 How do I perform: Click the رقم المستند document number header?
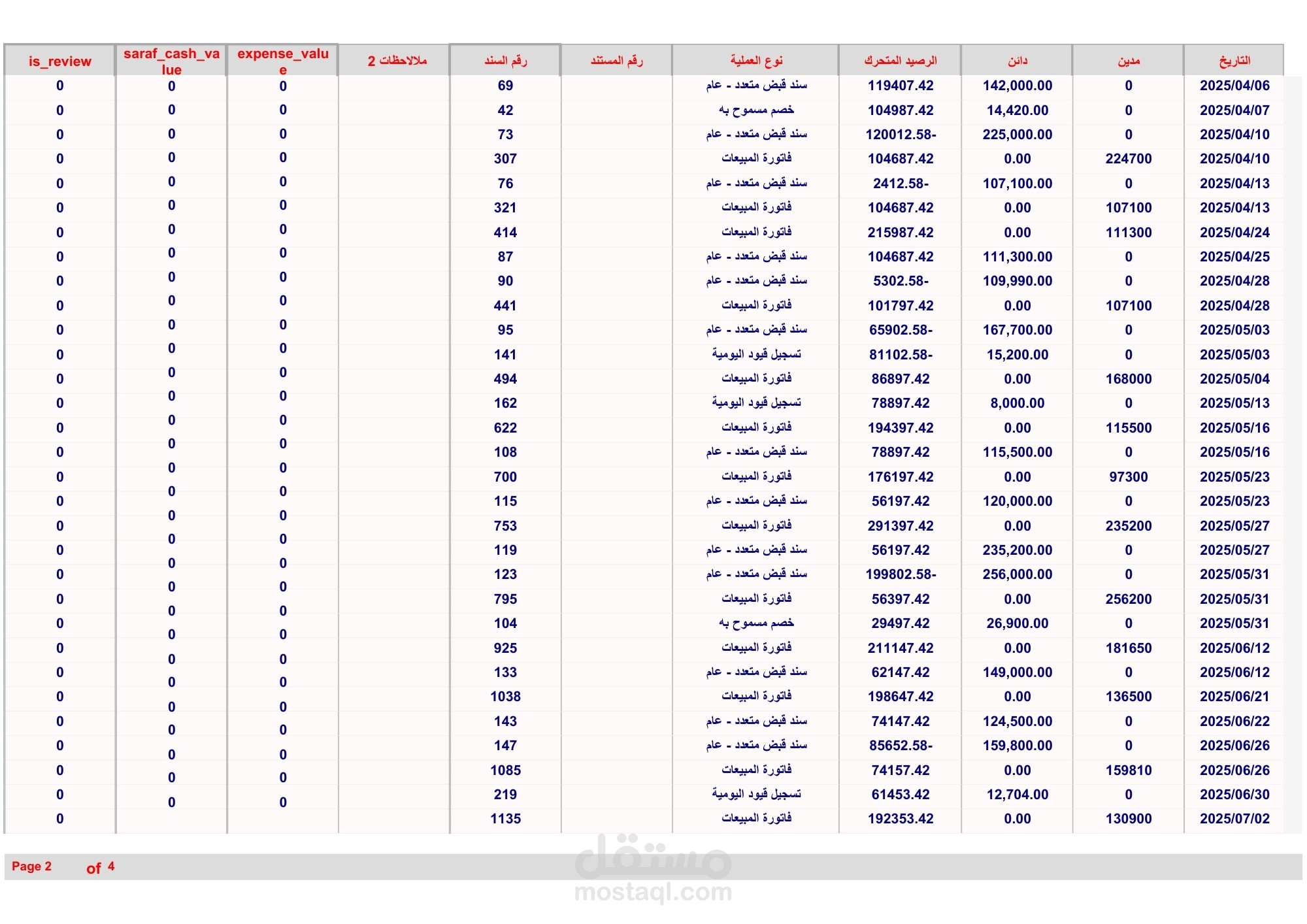pyautogui.click(x=616, y=61)
